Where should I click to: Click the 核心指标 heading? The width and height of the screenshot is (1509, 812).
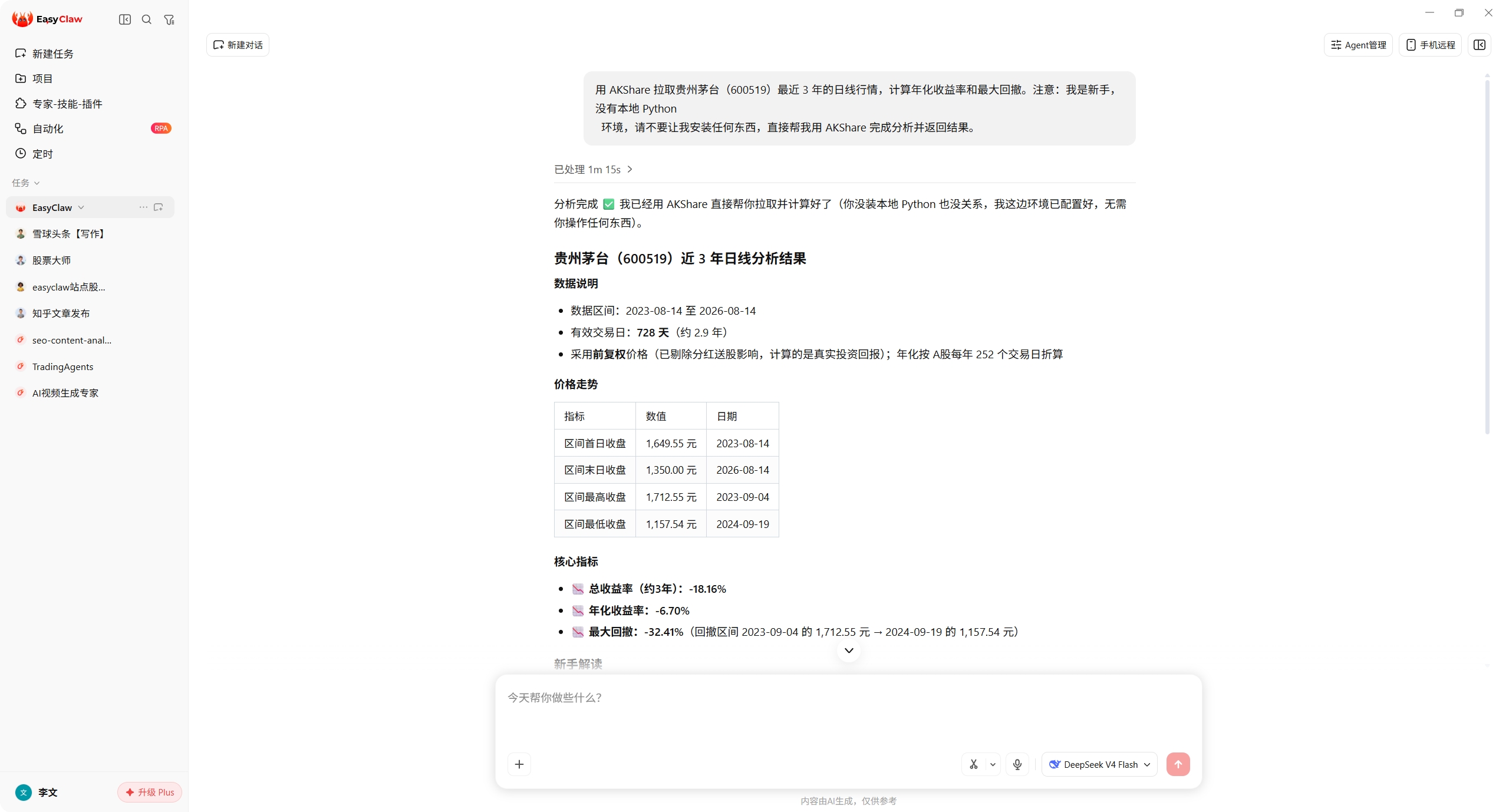point(576,562)
